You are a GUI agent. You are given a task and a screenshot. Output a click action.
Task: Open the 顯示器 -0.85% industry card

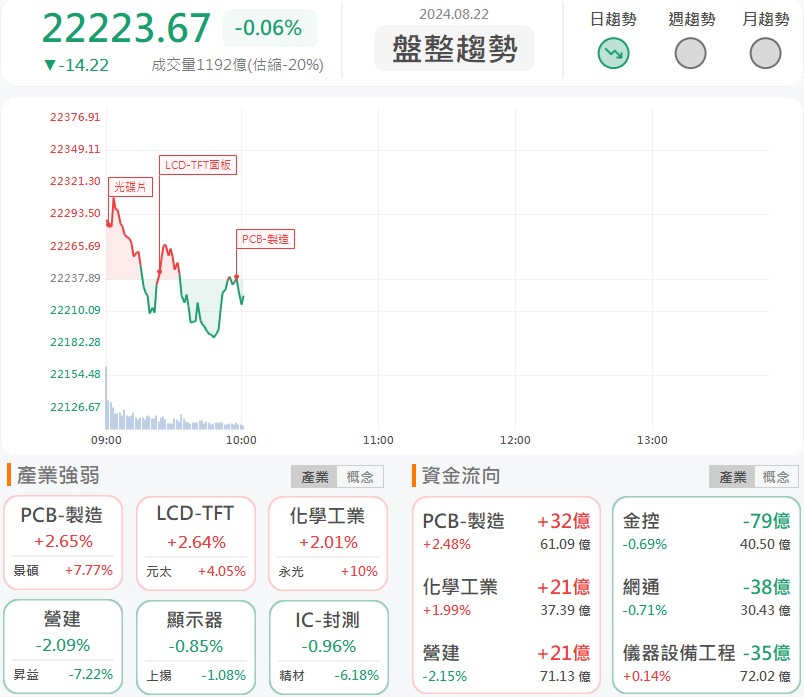point(195,647)
